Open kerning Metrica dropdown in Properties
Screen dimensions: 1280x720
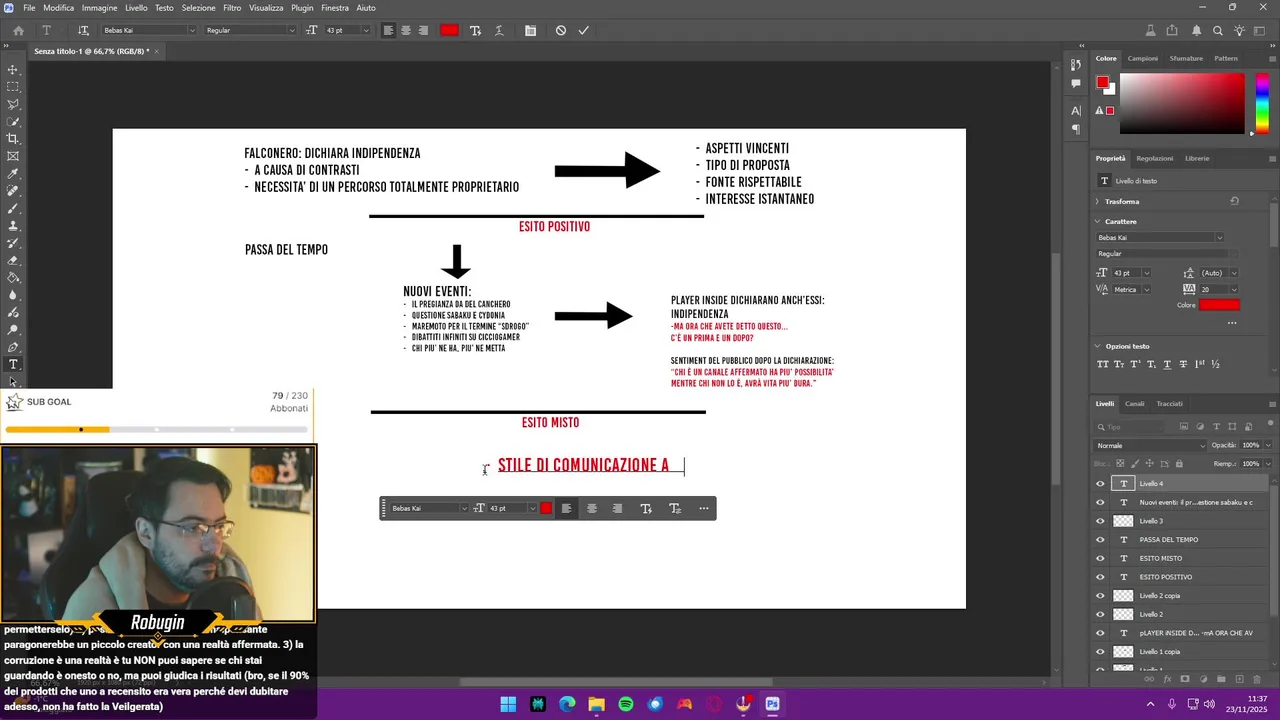coord(1146,289)
